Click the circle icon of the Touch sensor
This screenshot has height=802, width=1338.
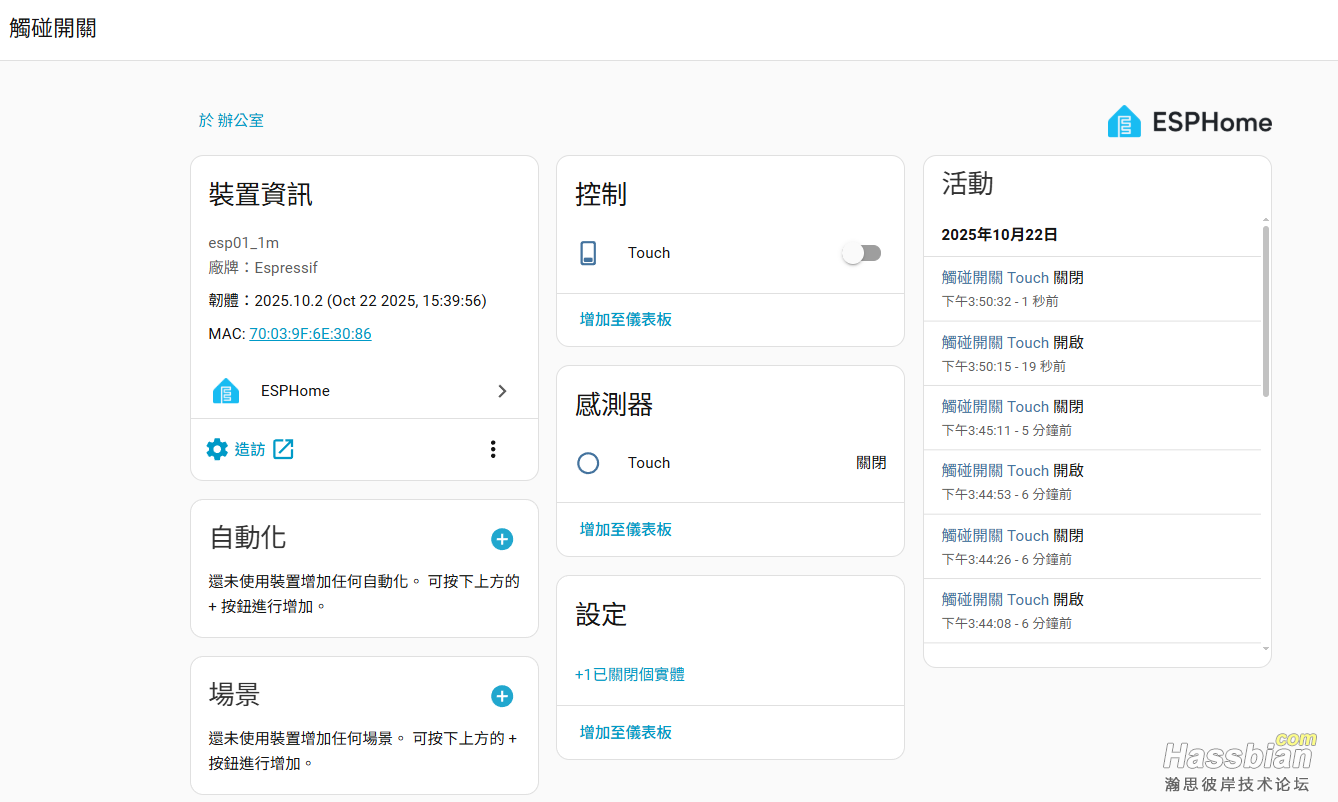tap(588, 463)
